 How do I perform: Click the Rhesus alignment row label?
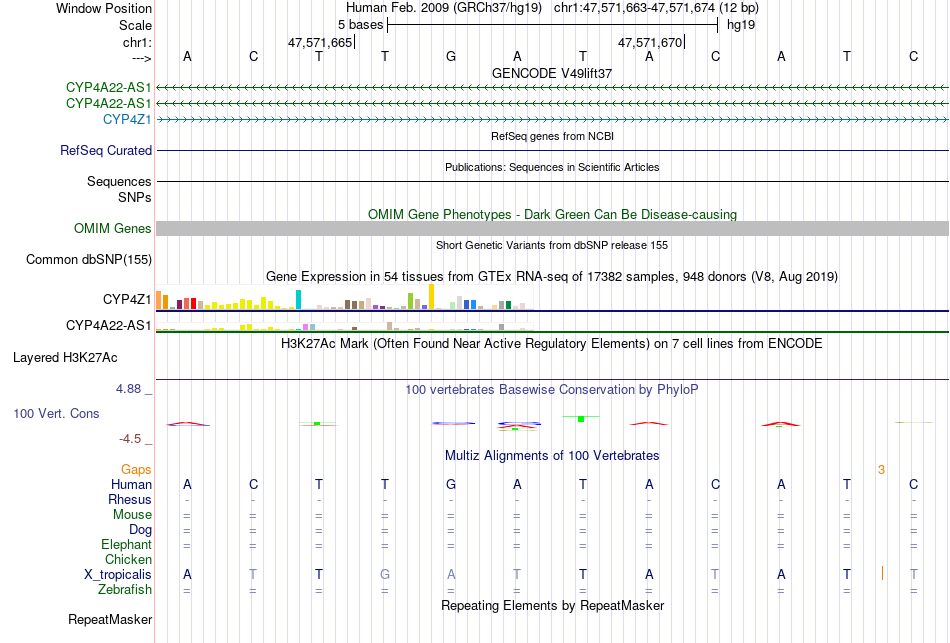tap(130, 499)
